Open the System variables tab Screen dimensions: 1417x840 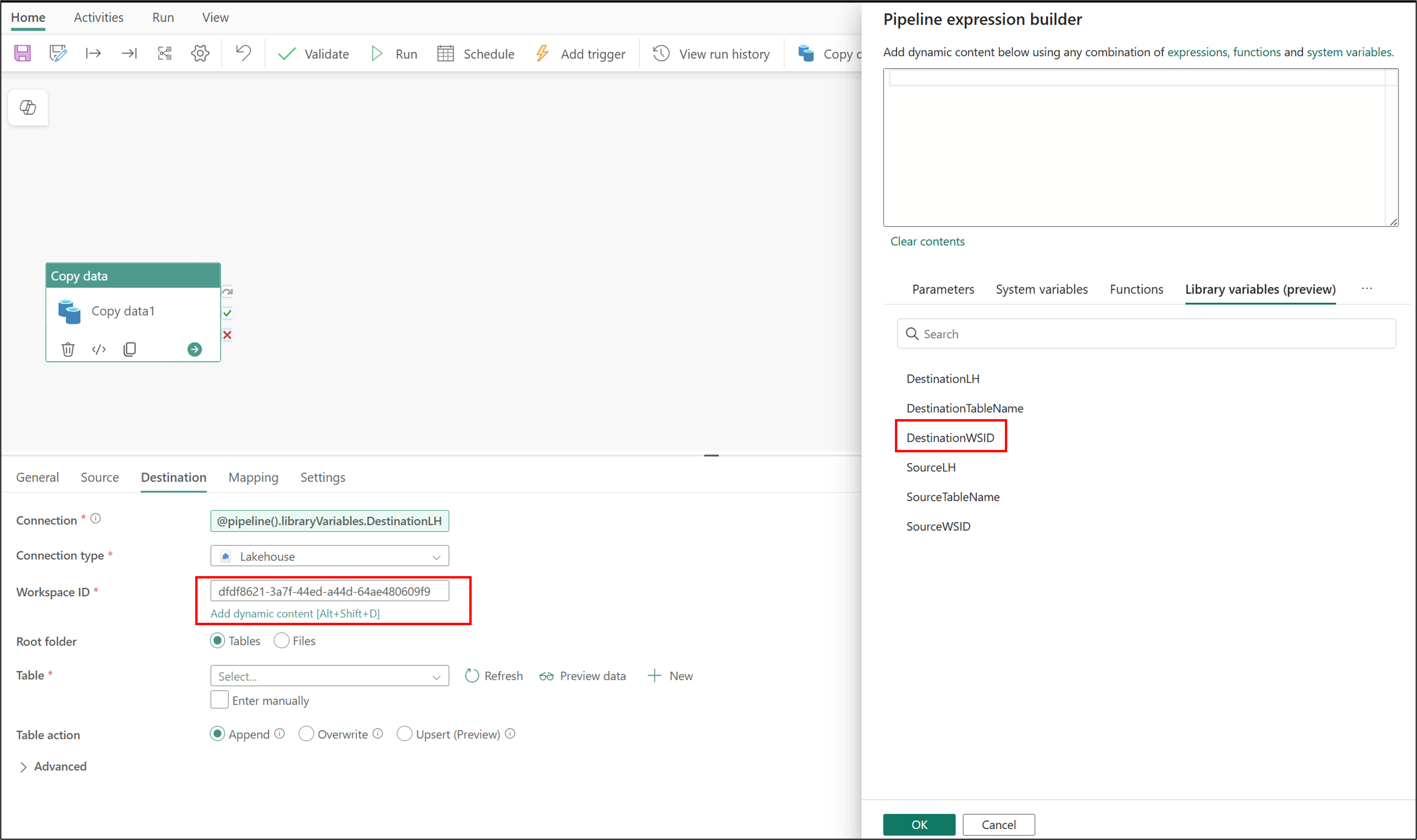point(1041,290)
